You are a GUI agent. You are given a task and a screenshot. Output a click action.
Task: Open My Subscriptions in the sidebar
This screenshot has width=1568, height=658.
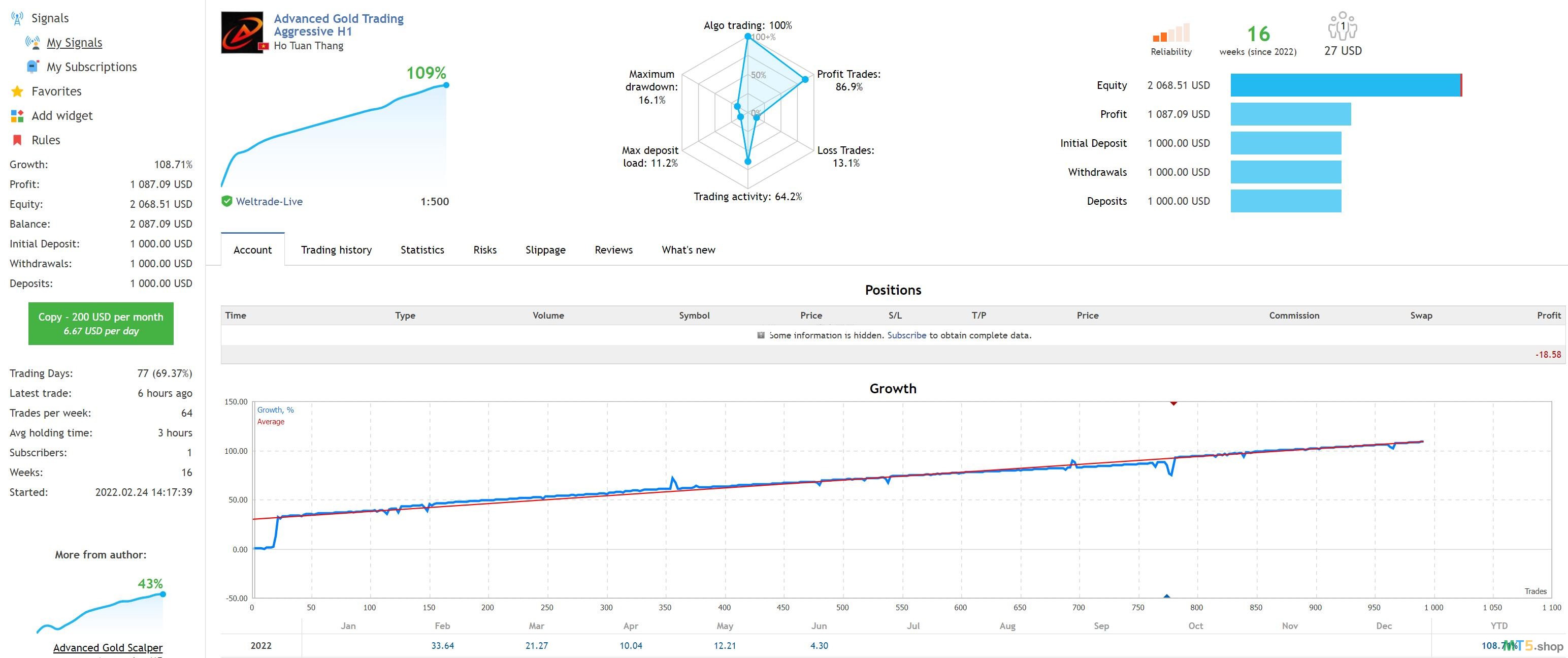92,67
